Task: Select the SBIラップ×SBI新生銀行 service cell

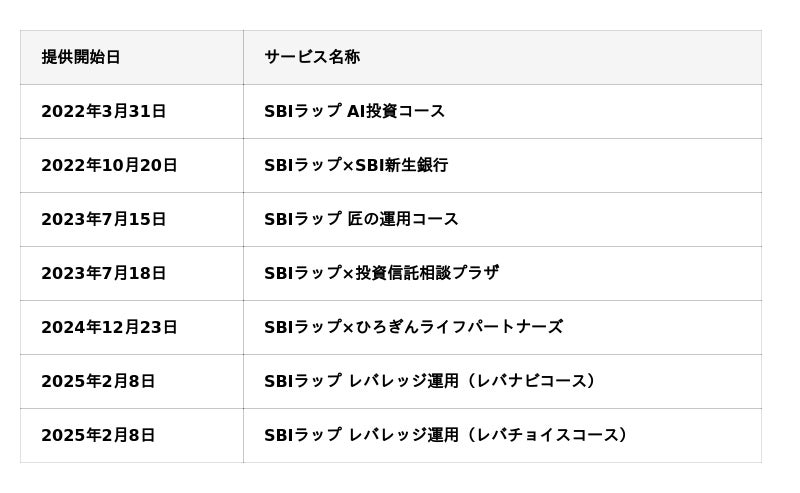Action: coord(356,165)
